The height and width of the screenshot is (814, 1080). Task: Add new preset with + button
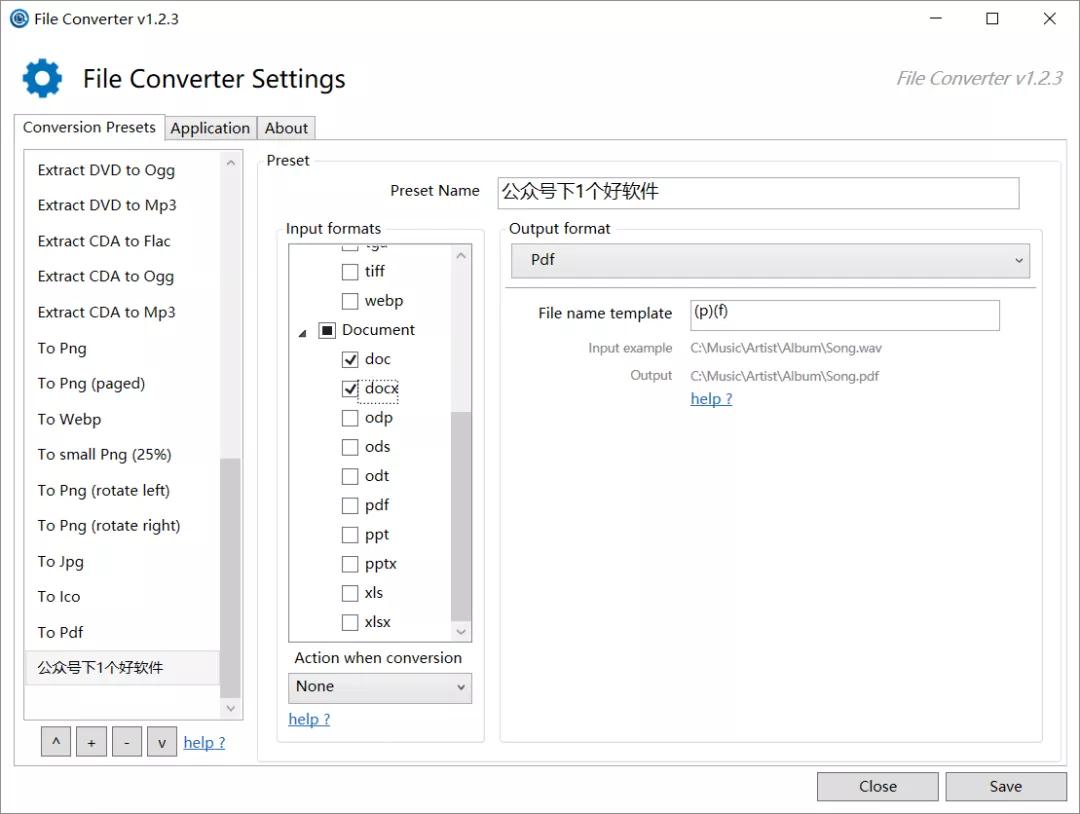click(91, 742)
